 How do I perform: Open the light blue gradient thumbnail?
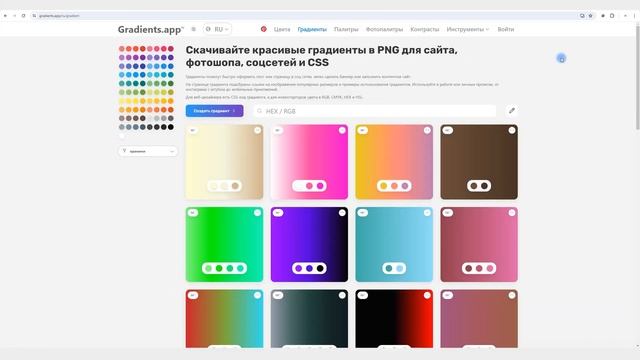point(394,244)
